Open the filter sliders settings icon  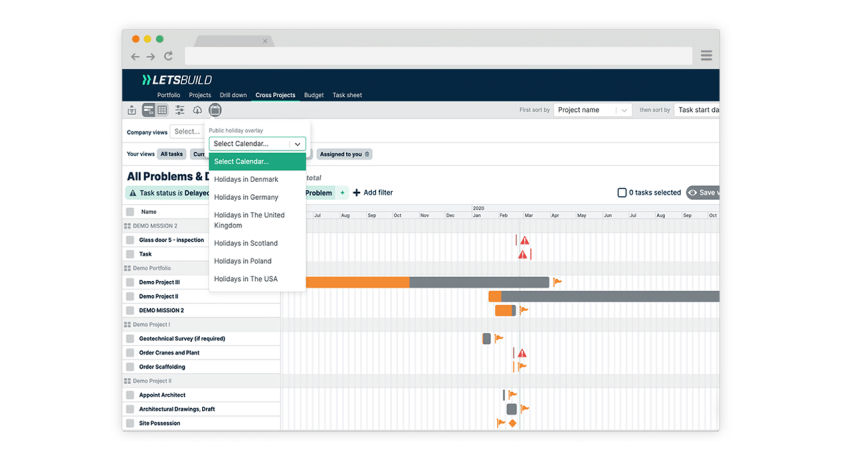click(x=180, y=110)
